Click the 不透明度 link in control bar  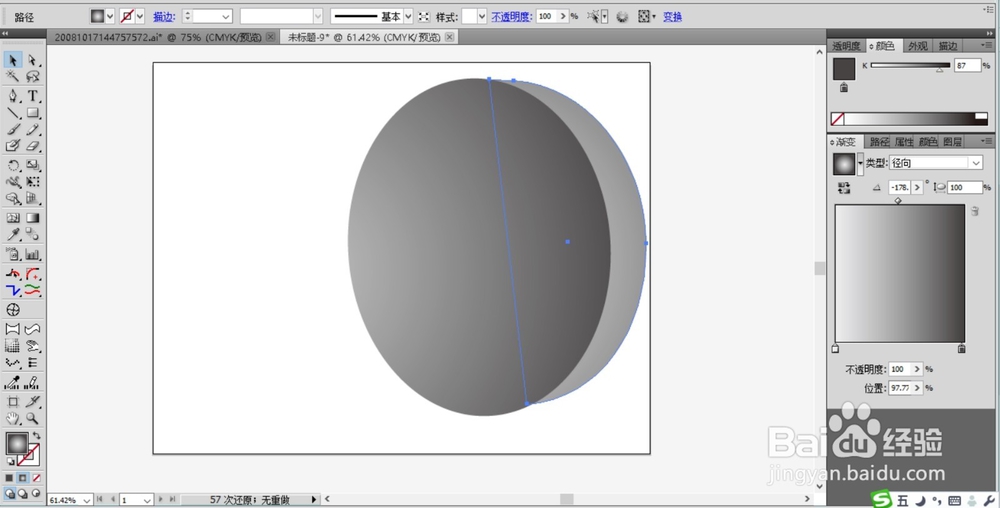(511, 17)
